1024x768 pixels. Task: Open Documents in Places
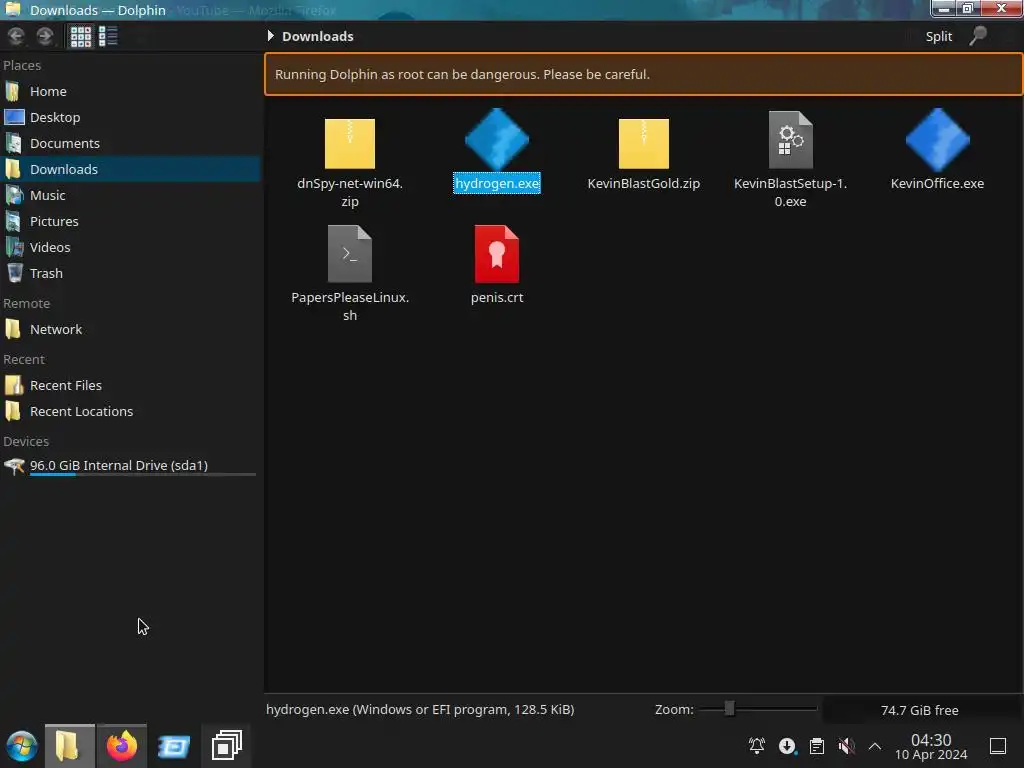click(x=131, y=144)
